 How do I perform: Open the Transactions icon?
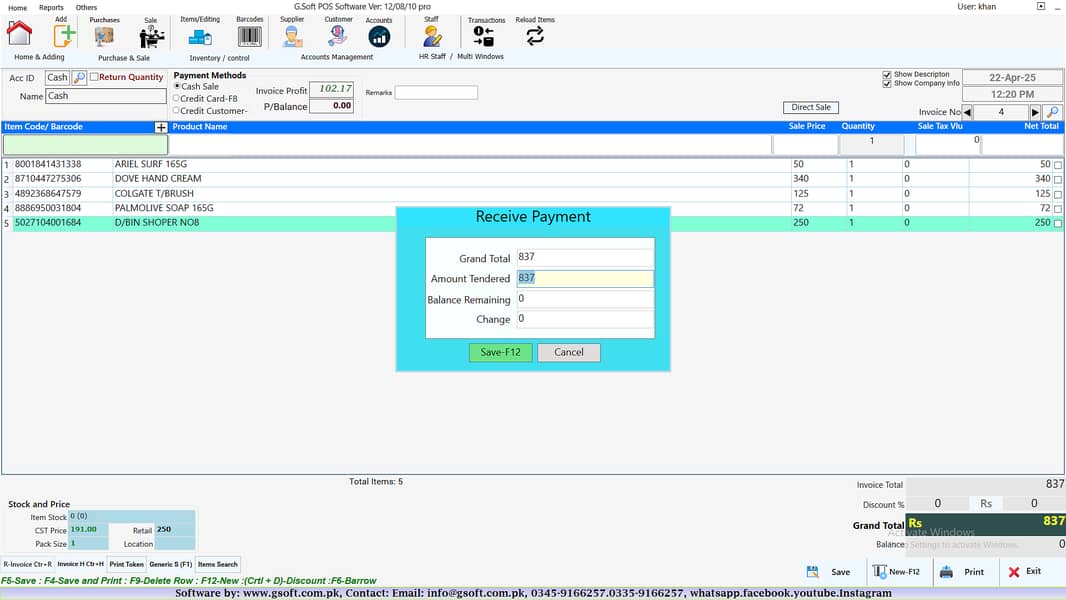(484, 36)
